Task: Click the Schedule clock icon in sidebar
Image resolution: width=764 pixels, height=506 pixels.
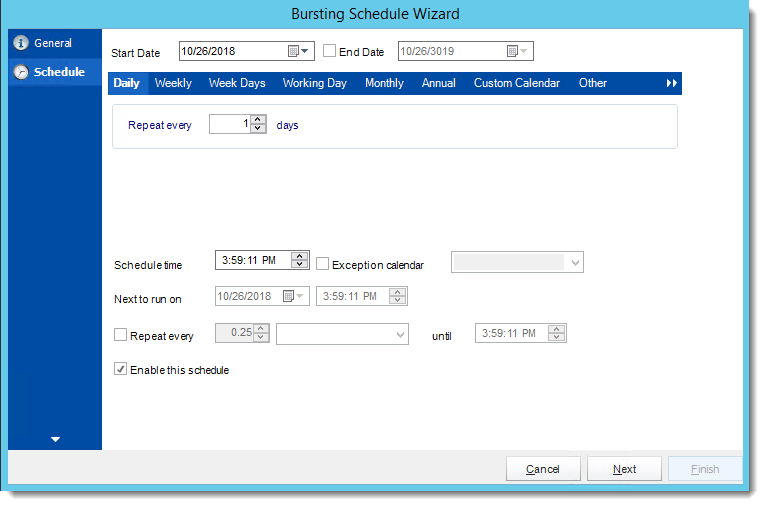Action: click(x=20, y=72)
